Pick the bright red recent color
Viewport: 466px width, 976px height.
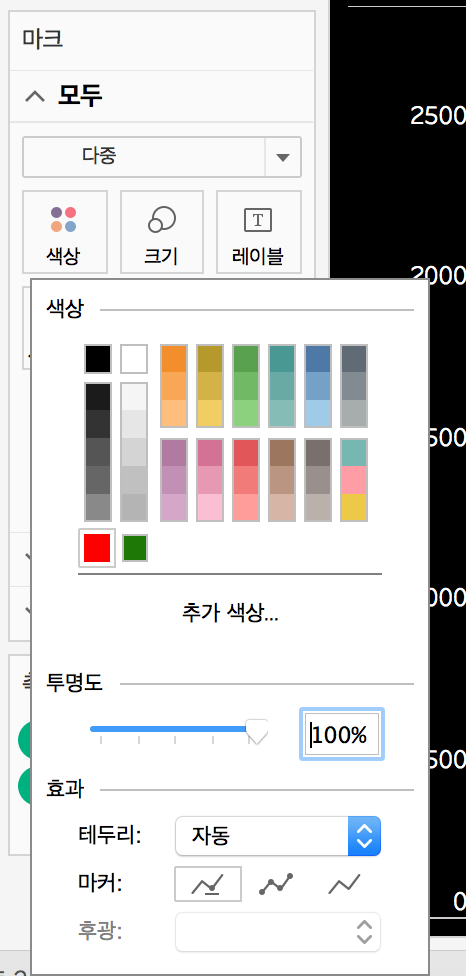pyautogui.click(x=97, y=548)
